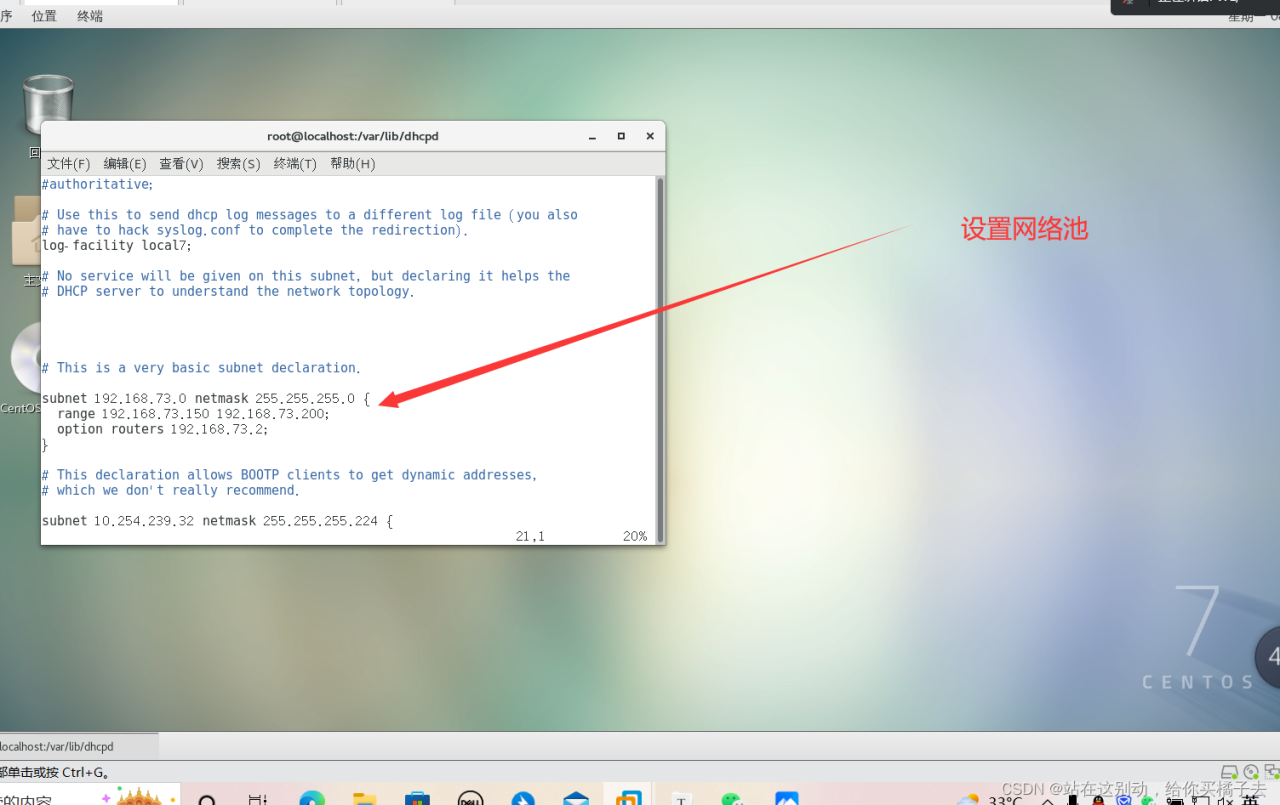This screenshot has height=805, width=1280.
Task: Click the comment '# This is a very basic subnet declaration.'
Action: pyautogui.click(x=202, y=368)
